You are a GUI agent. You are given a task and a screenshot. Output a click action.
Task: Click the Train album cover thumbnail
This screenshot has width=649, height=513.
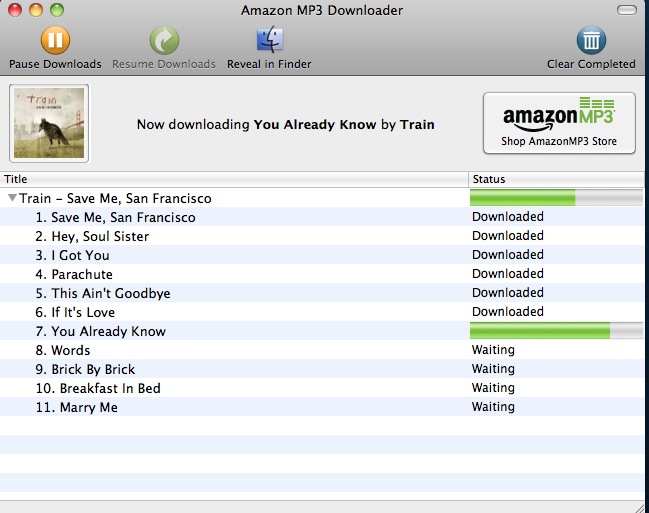point(49,123)
